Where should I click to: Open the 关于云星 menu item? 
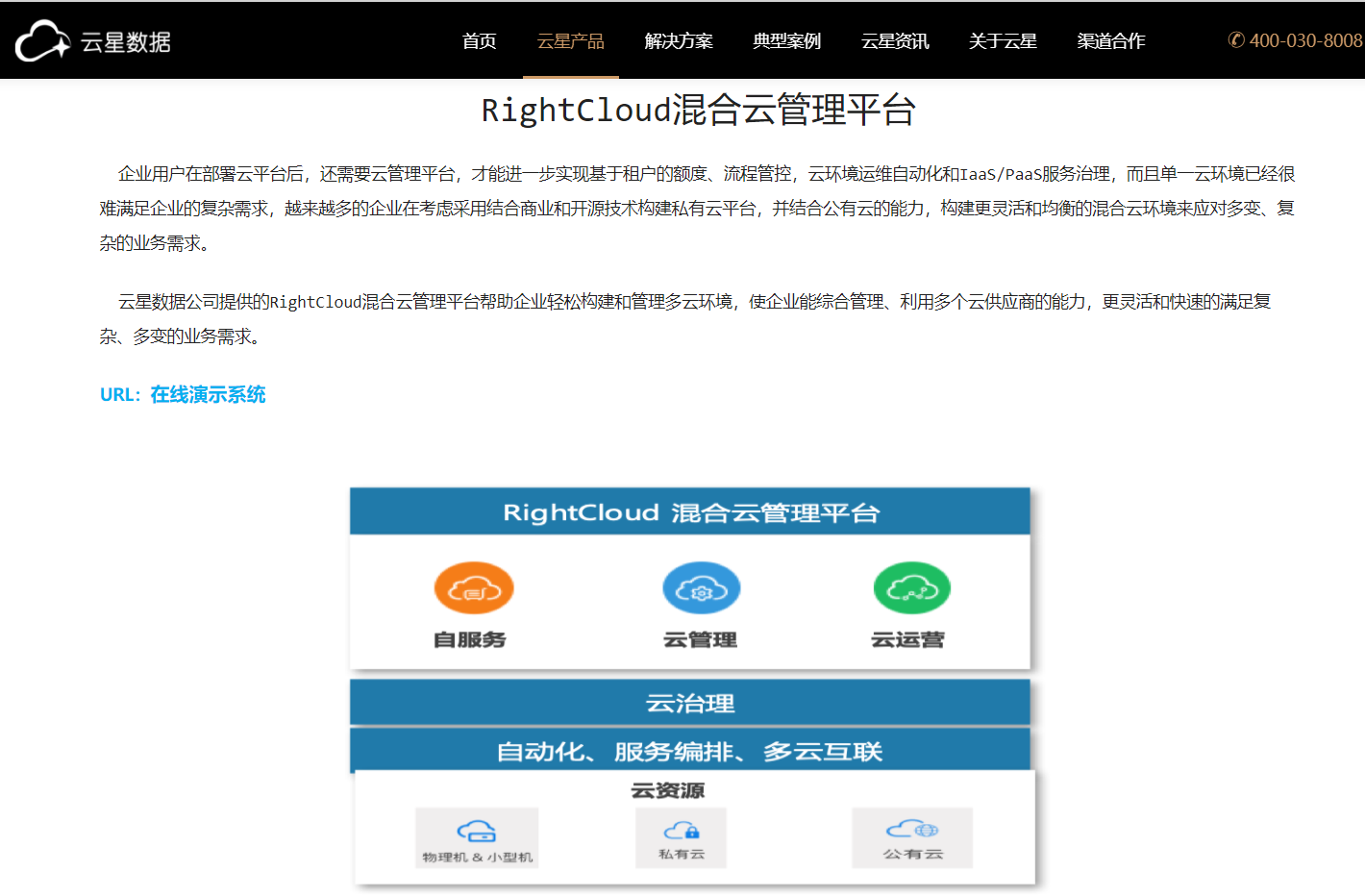click(1003, 41)
